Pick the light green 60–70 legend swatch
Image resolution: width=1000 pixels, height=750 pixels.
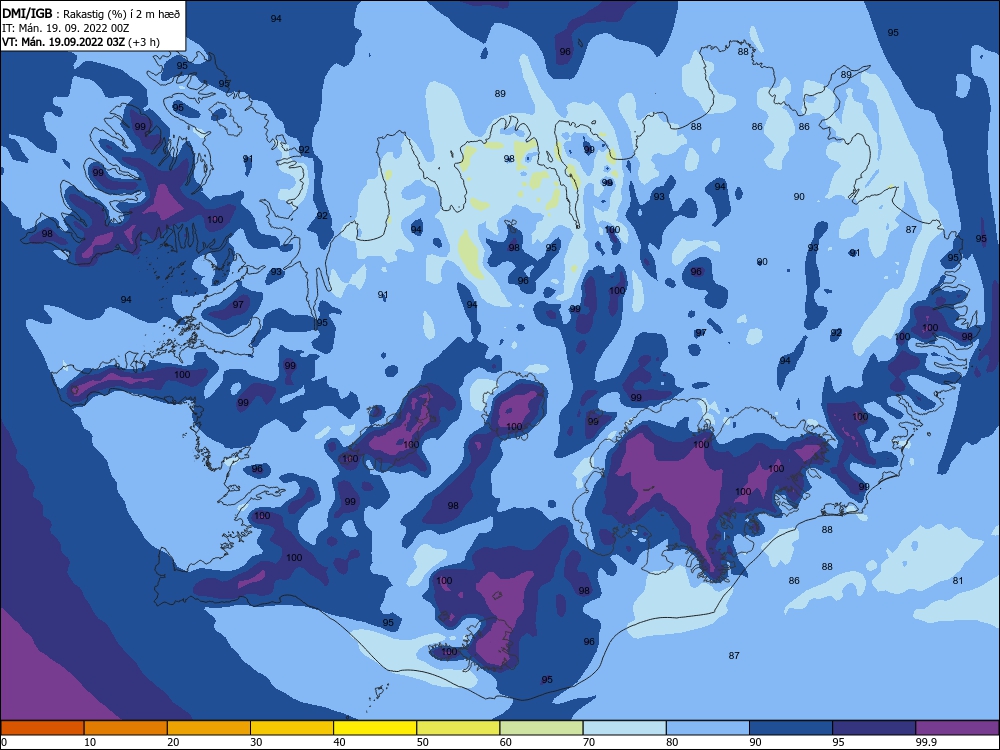tap(541, 728)
